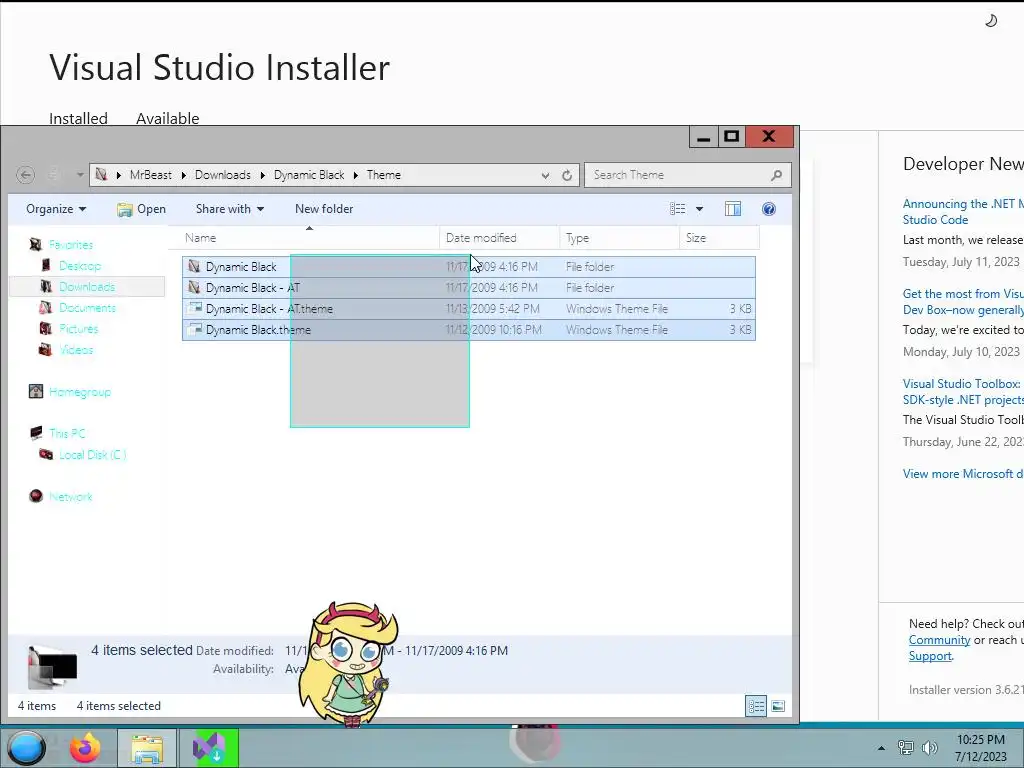This screenshot has width=1024, height=768.
Task: Open Get the most from Visual link
Action: coord(963,302)
